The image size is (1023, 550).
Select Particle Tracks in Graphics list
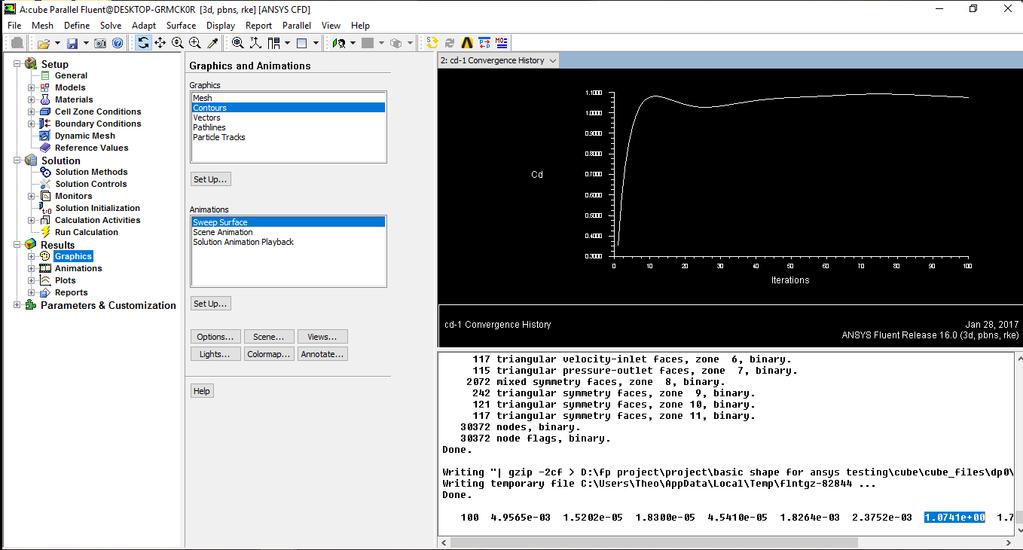pos(288,137)
